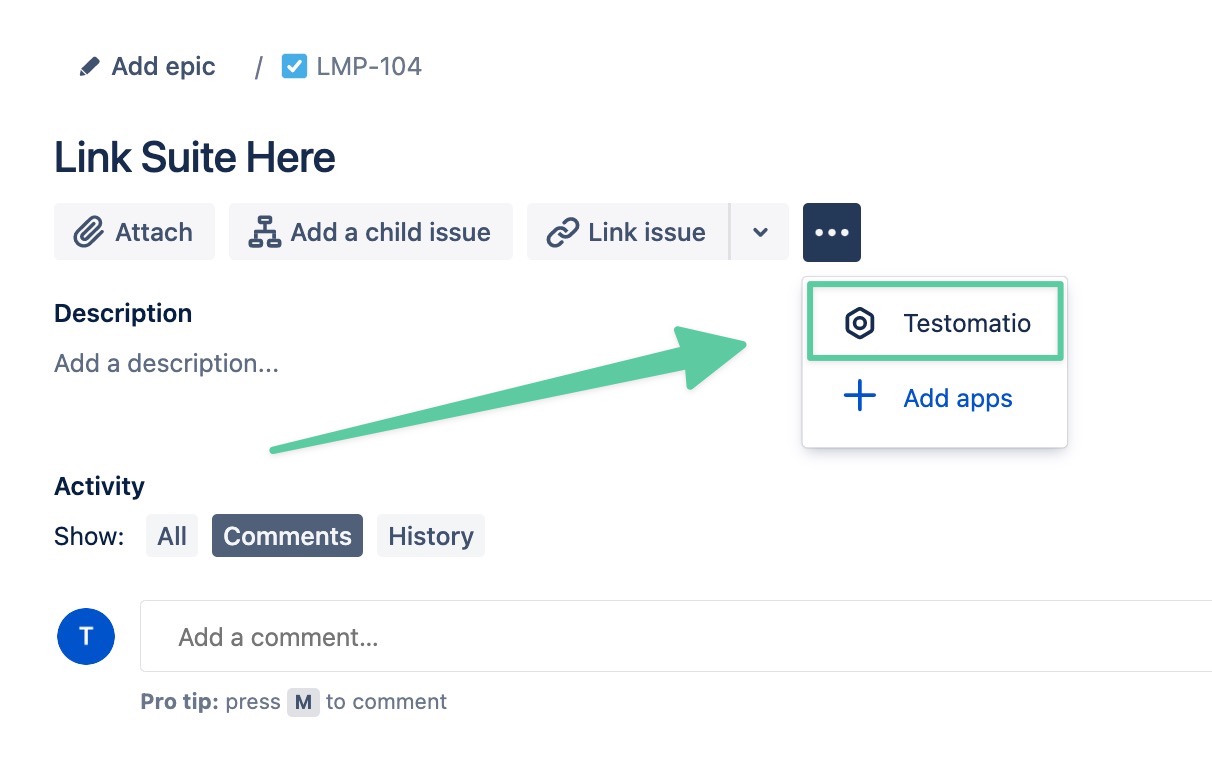
Task: Edit the Link Suite Here title
Action: coord(195,158)
